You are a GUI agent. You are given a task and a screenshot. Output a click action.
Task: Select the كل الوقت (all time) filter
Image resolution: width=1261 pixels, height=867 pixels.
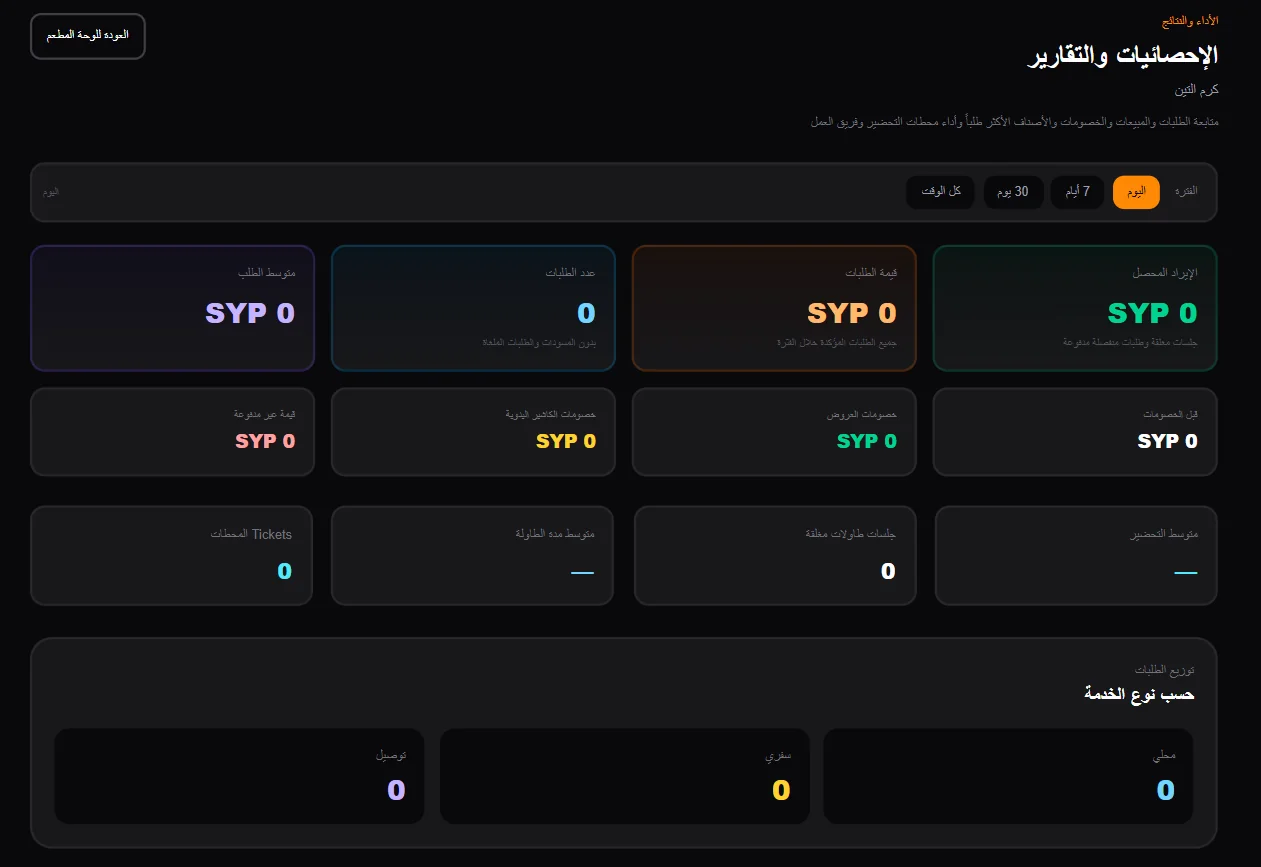941,192
